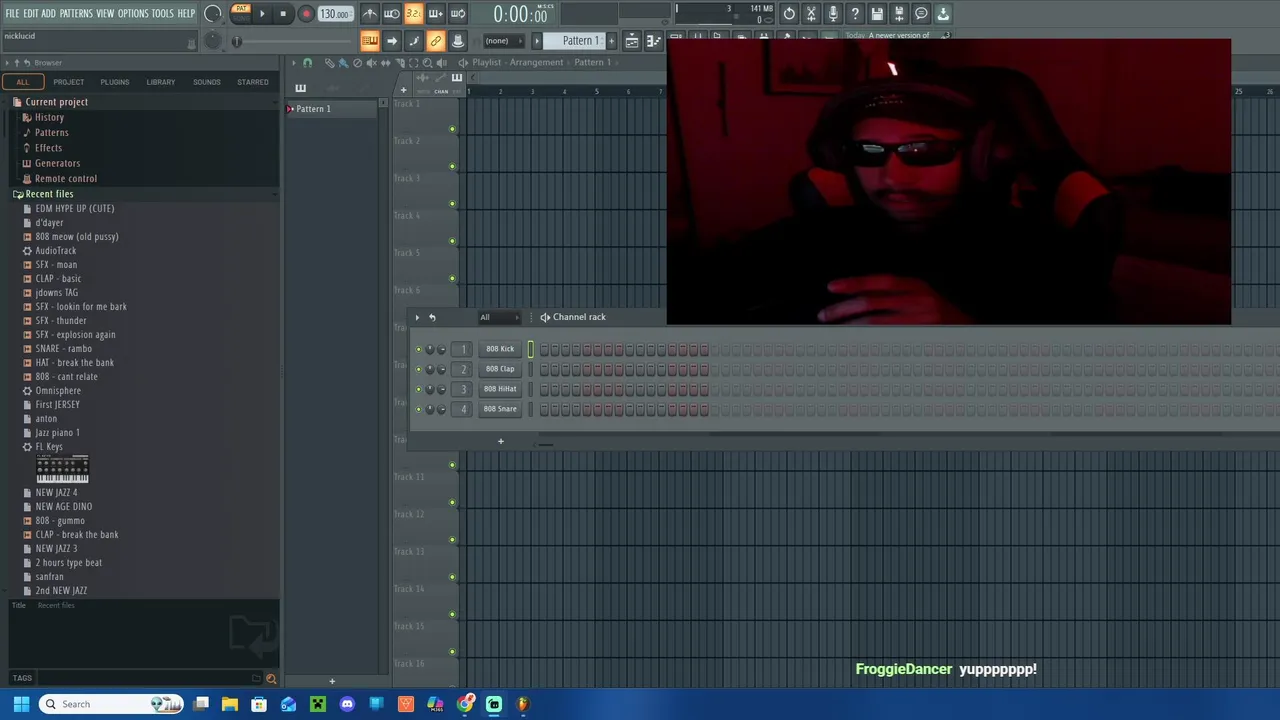
Task: Open the 808 HiHat channel button
Action: (x=500, y=389)
